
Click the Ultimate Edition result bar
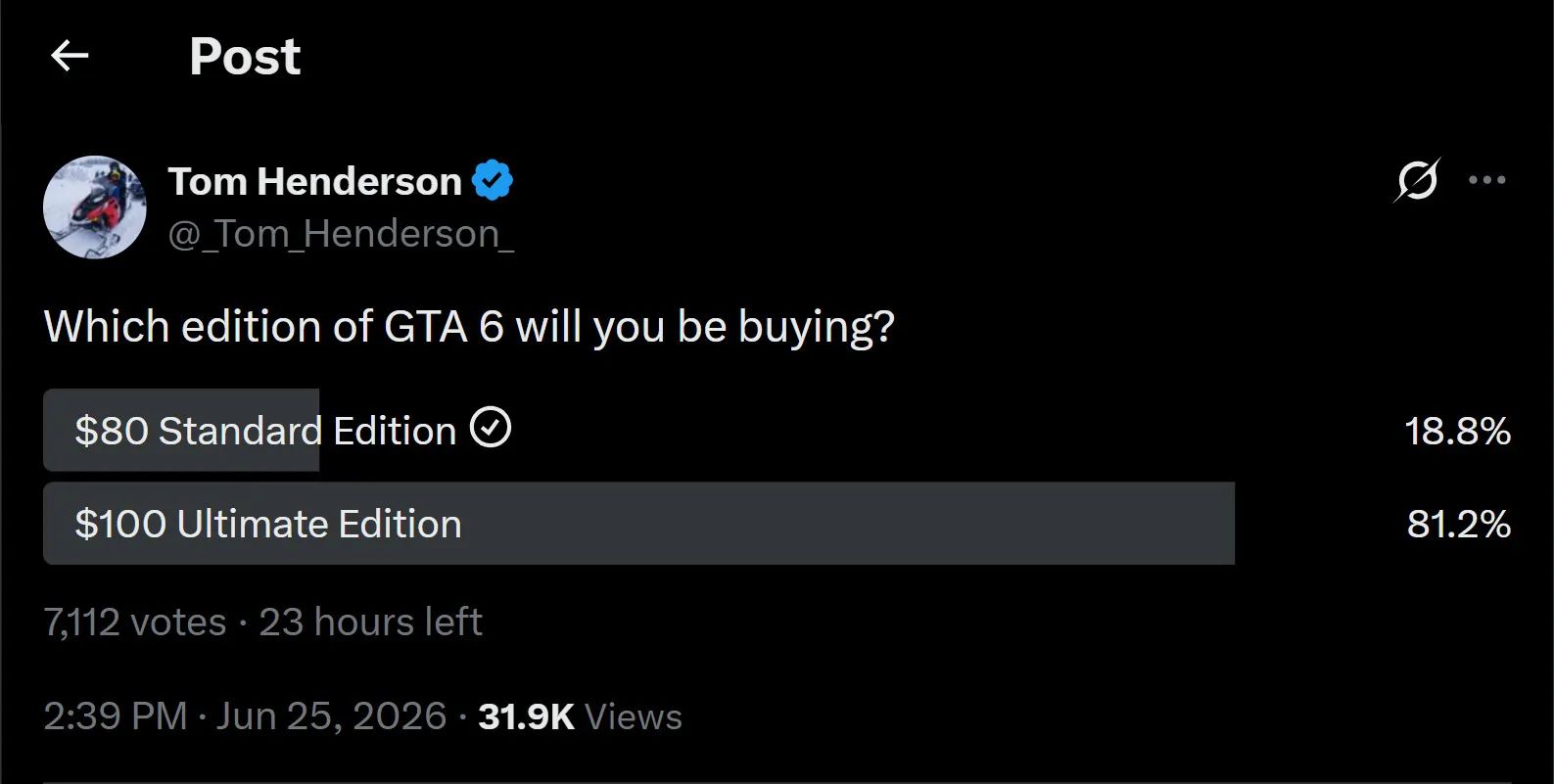pos(638,523)
